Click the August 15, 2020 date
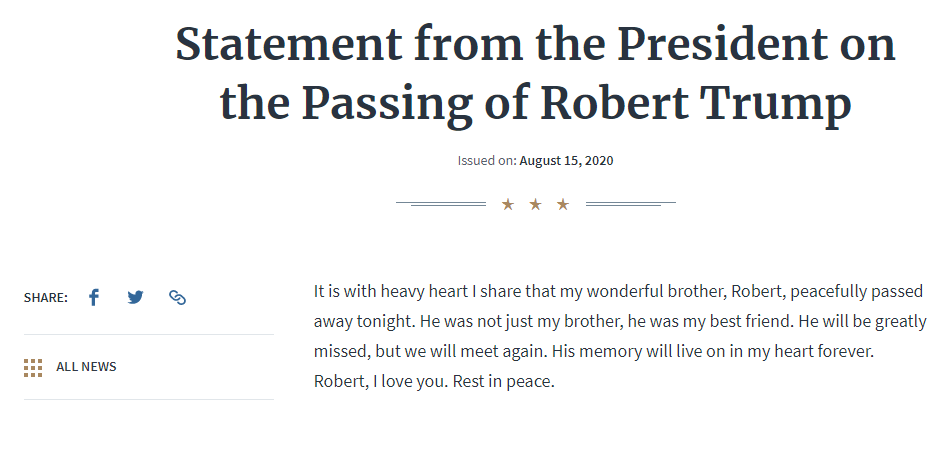 click(x=566, y=161)
